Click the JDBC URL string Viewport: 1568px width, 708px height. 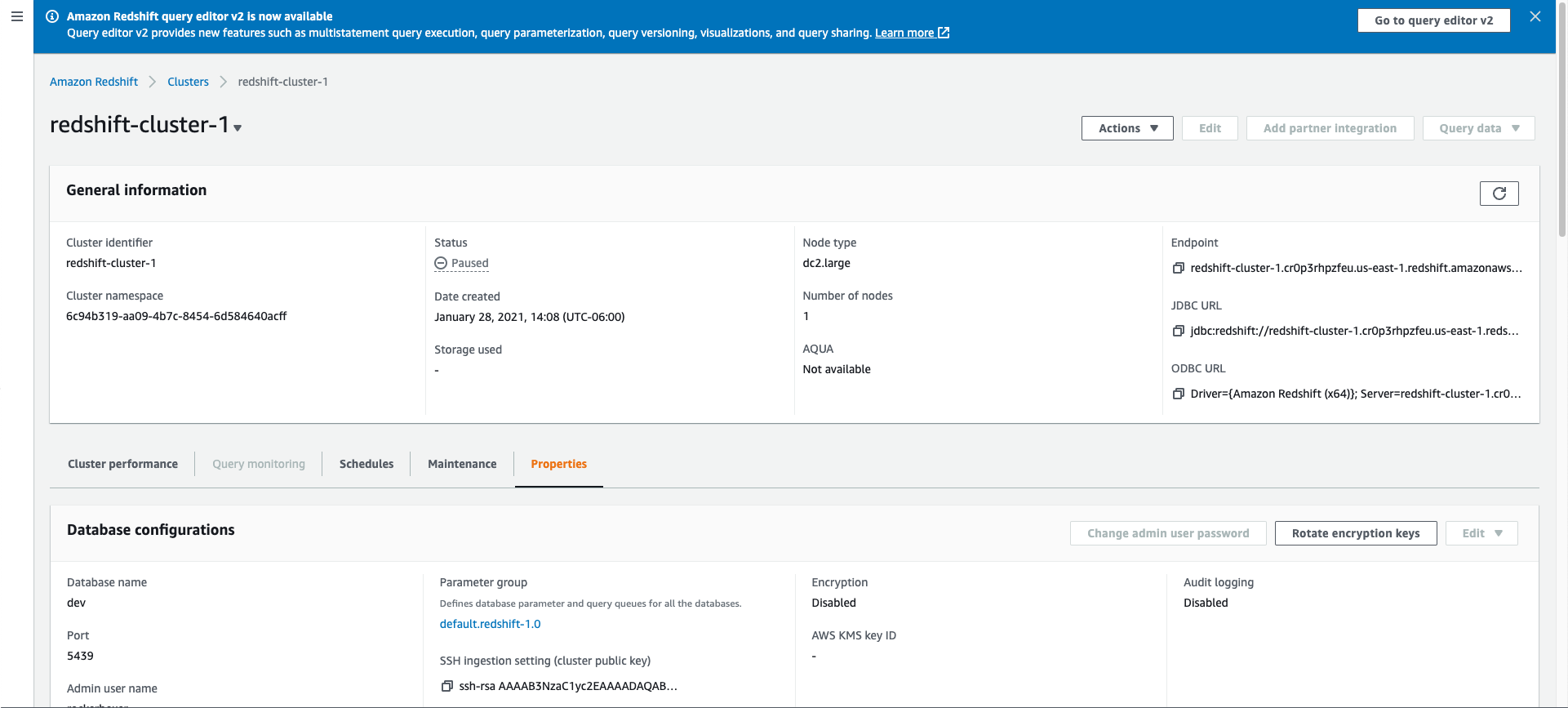pos(1354,331)
